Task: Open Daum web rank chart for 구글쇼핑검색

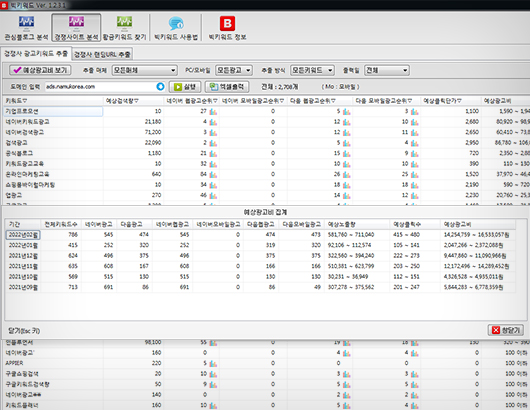Action: 346,374
